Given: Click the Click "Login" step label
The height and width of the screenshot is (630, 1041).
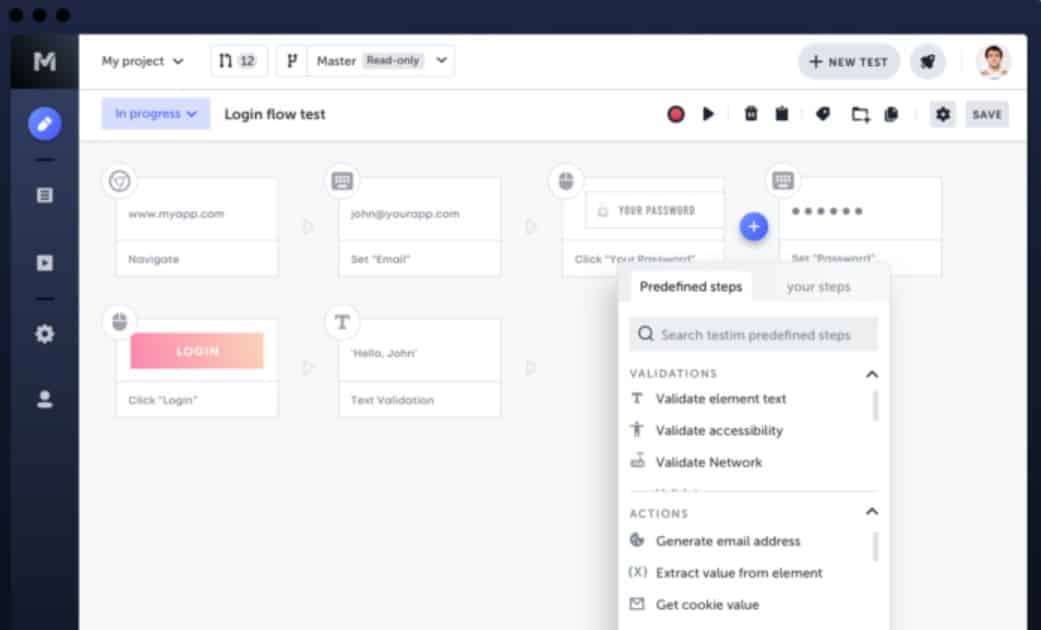Looking at the screenshot, I should (163, 400).
